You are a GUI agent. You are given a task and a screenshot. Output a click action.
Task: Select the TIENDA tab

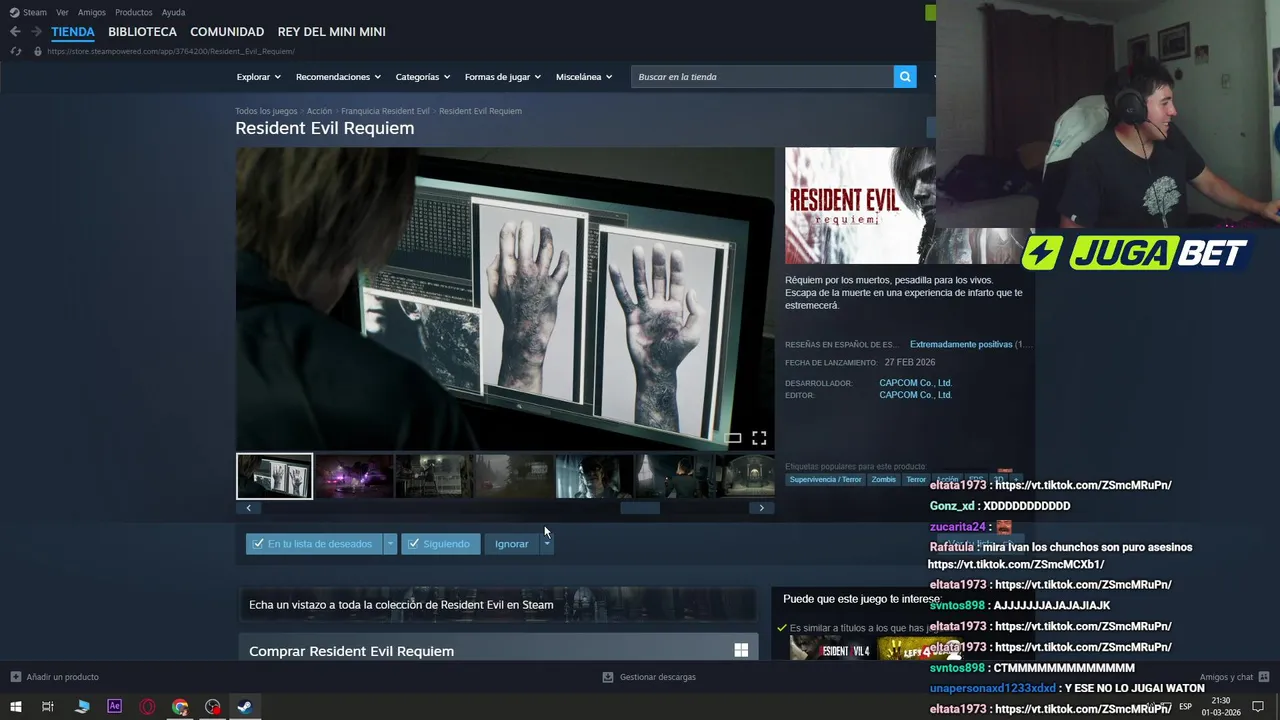tap(73, 32)
